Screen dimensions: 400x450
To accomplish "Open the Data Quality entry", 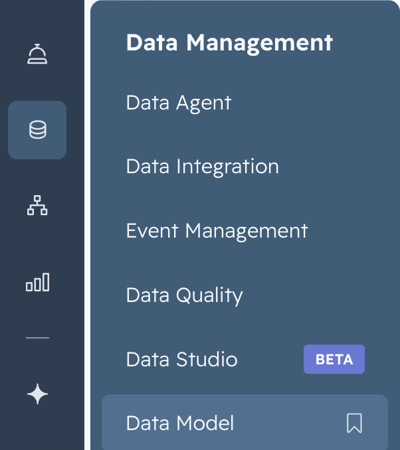I will 184,295.
